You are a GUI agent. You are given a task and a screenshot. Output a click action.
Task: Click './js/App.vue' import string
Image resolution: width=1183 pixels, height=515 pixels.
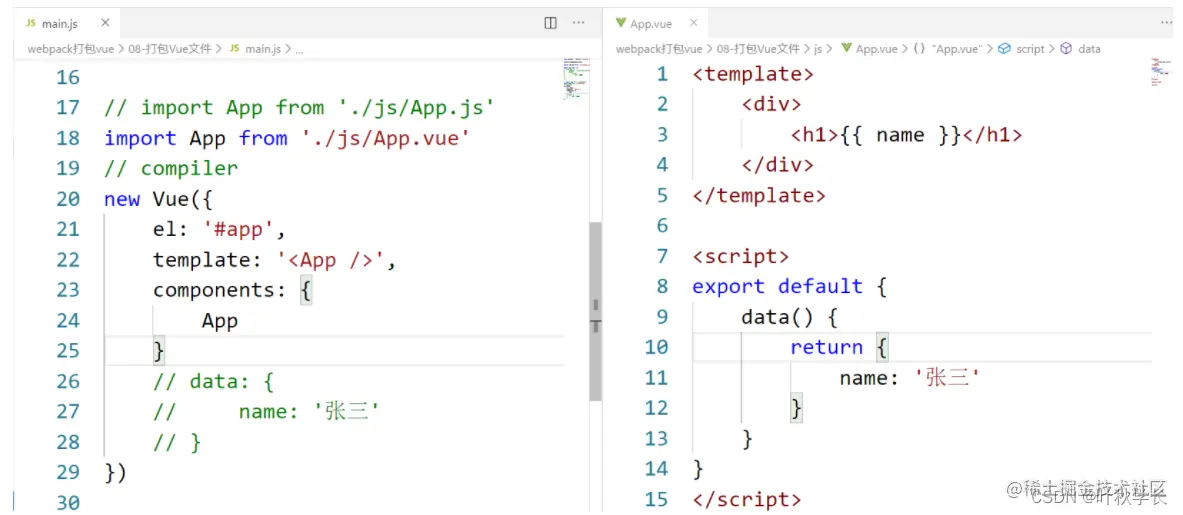(386, 138)
